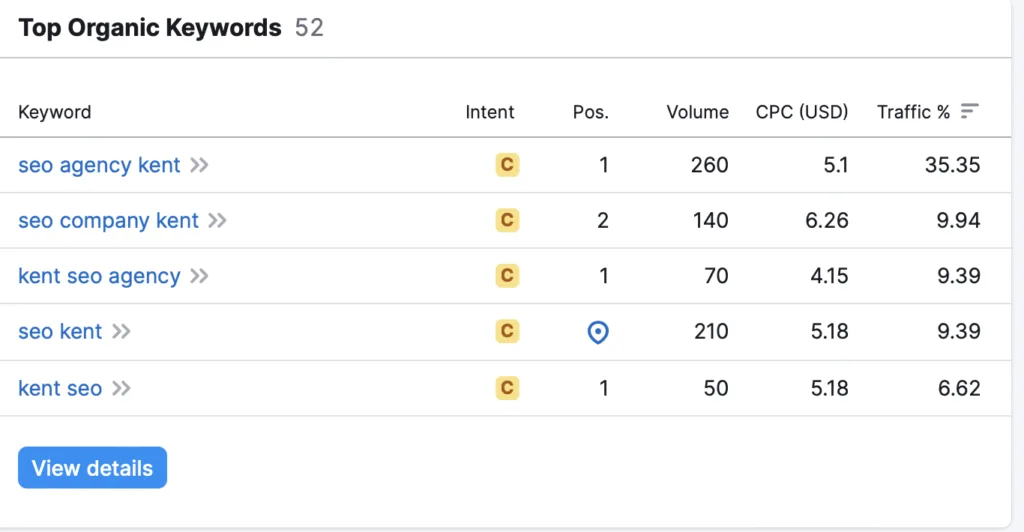Follow the kent seo agency link
Viewport: 1024px width, 532px height.
click(x=99, y=276)
